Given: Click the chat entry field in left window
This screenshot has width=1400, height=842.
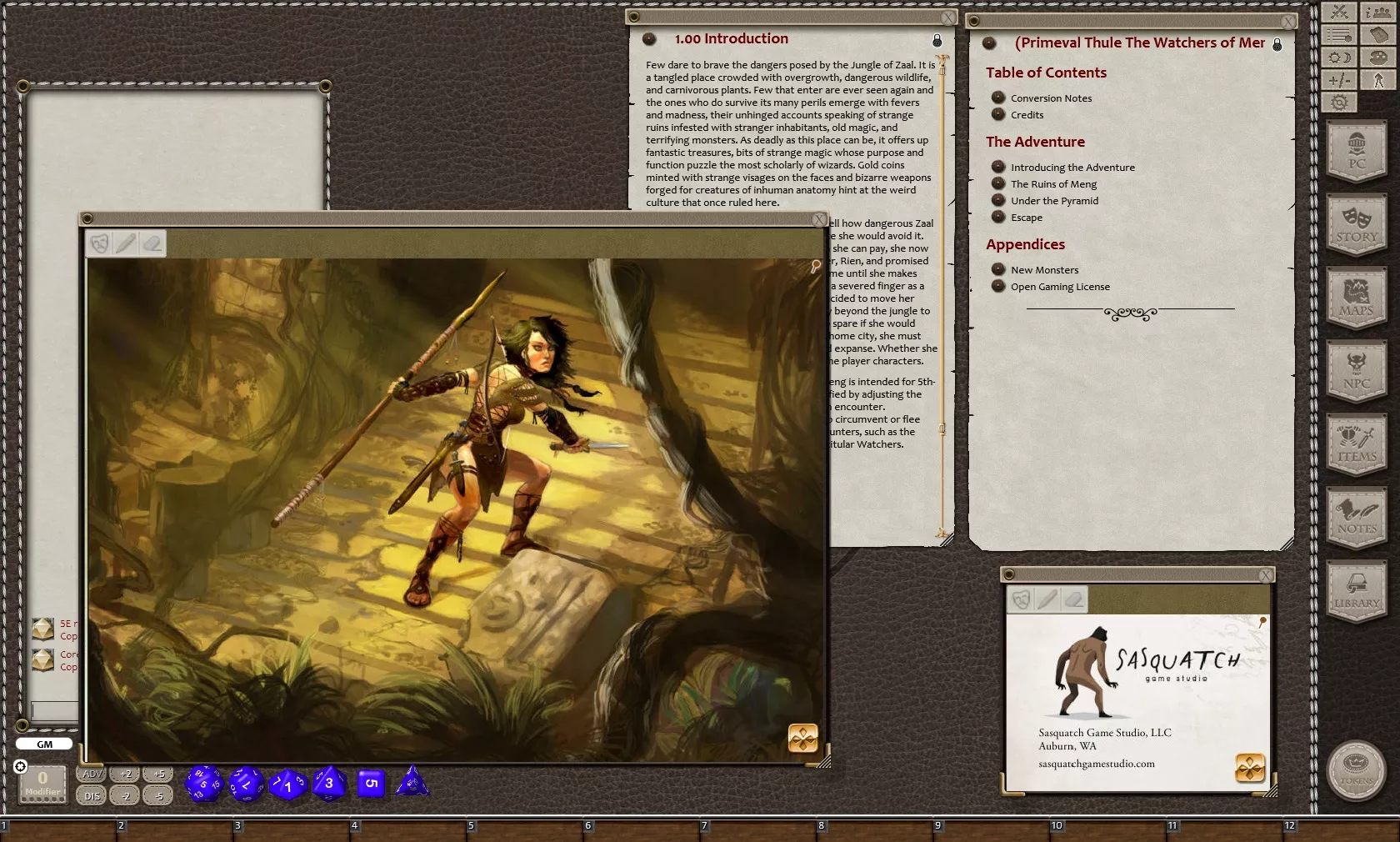Looking at the screenshot, I should 55,710.
